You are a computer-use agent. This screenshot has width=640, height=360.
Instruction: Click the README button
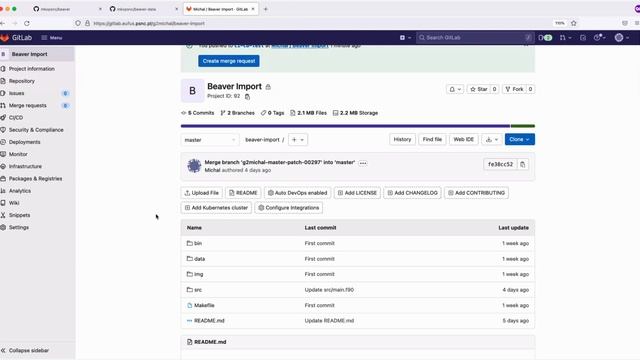[x=243, y=193]
